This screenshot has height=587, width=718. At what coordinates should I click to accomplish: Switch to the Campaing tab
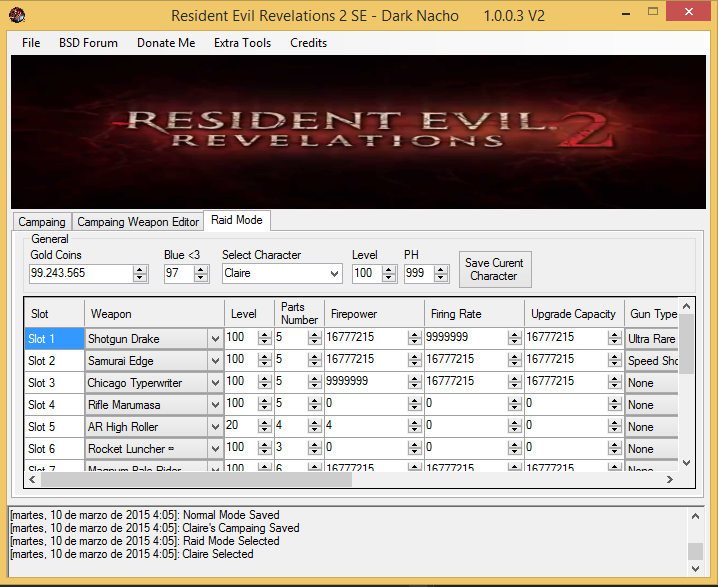pos(42,222)
